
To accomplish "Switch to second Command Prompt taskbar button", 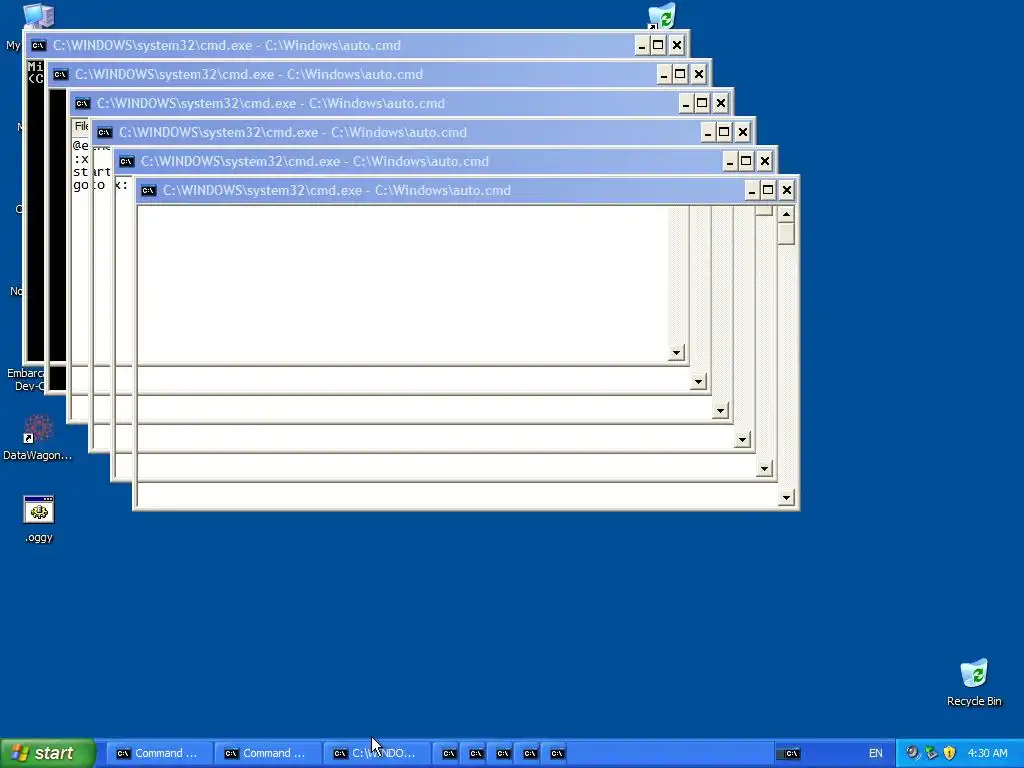I will [x=268, y=753].
